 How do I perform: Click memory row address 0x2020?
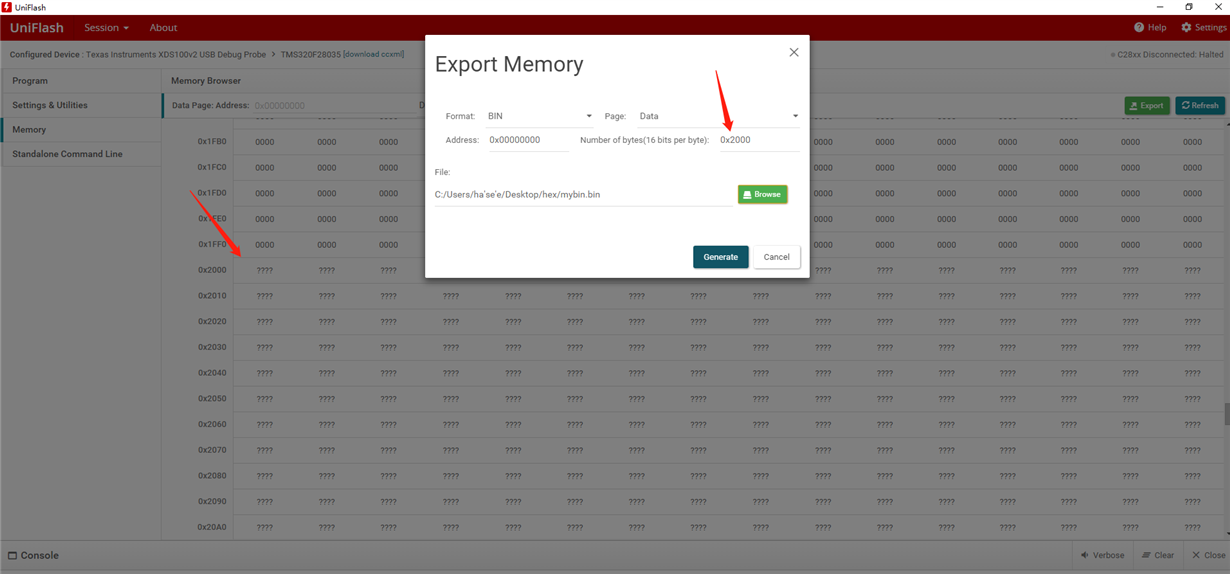(212, 322)
